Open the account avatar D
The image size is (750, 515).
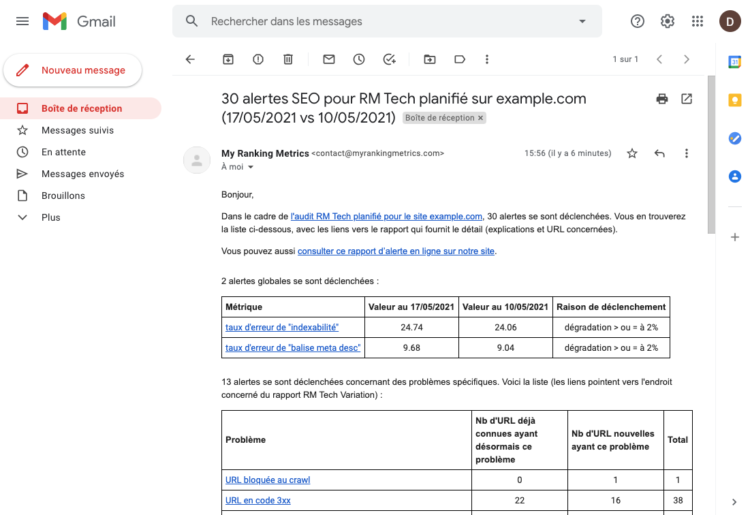(x=730, y=22)
